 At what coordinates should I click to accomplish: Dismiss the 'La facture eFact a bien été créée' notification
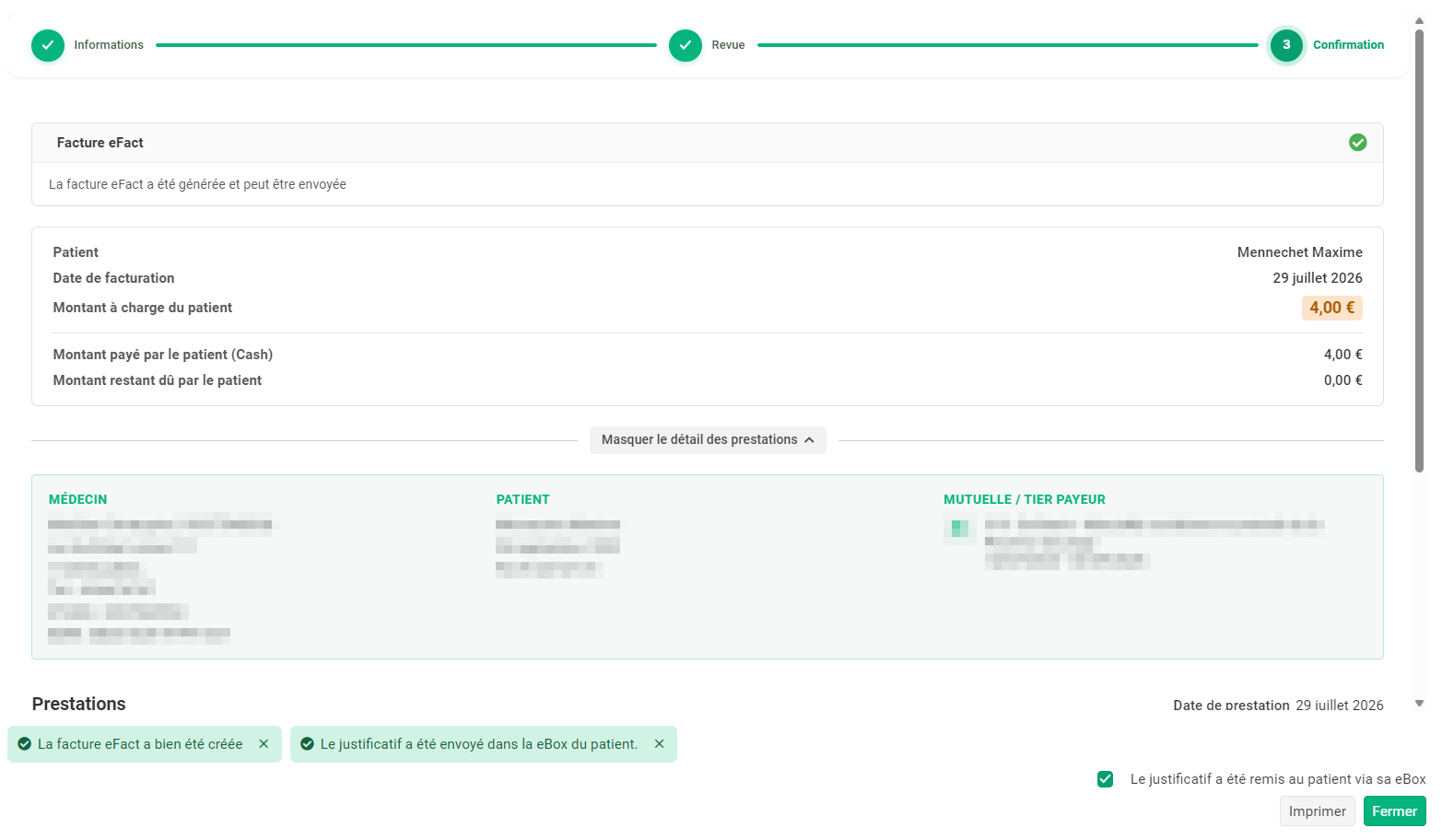tap(264, 744)
